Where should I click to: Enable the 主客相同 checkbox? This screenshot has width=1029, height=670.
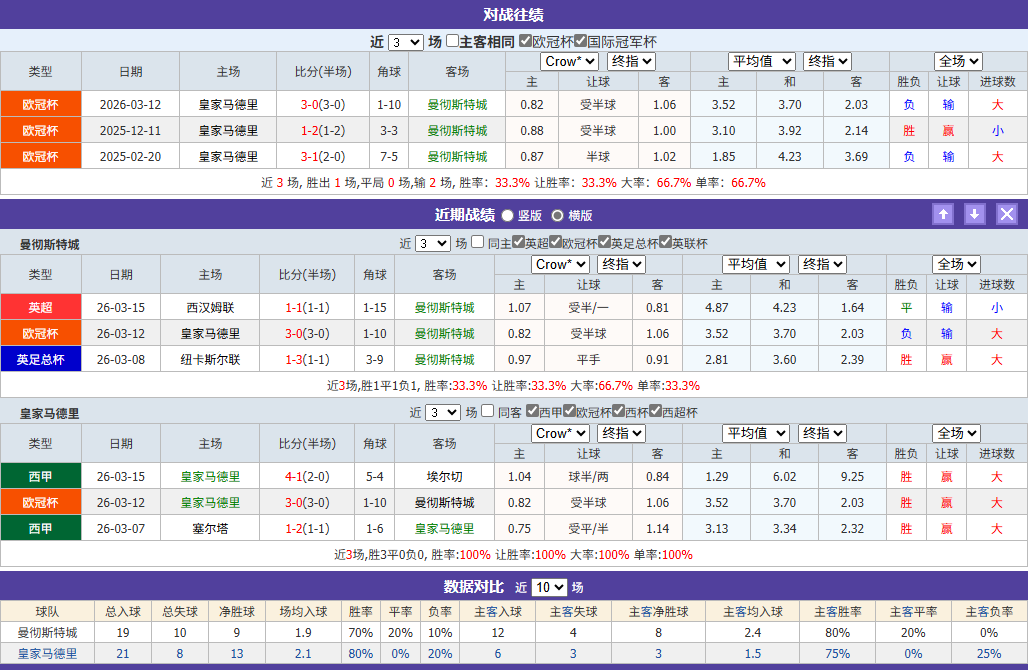[x=452, y=41]
